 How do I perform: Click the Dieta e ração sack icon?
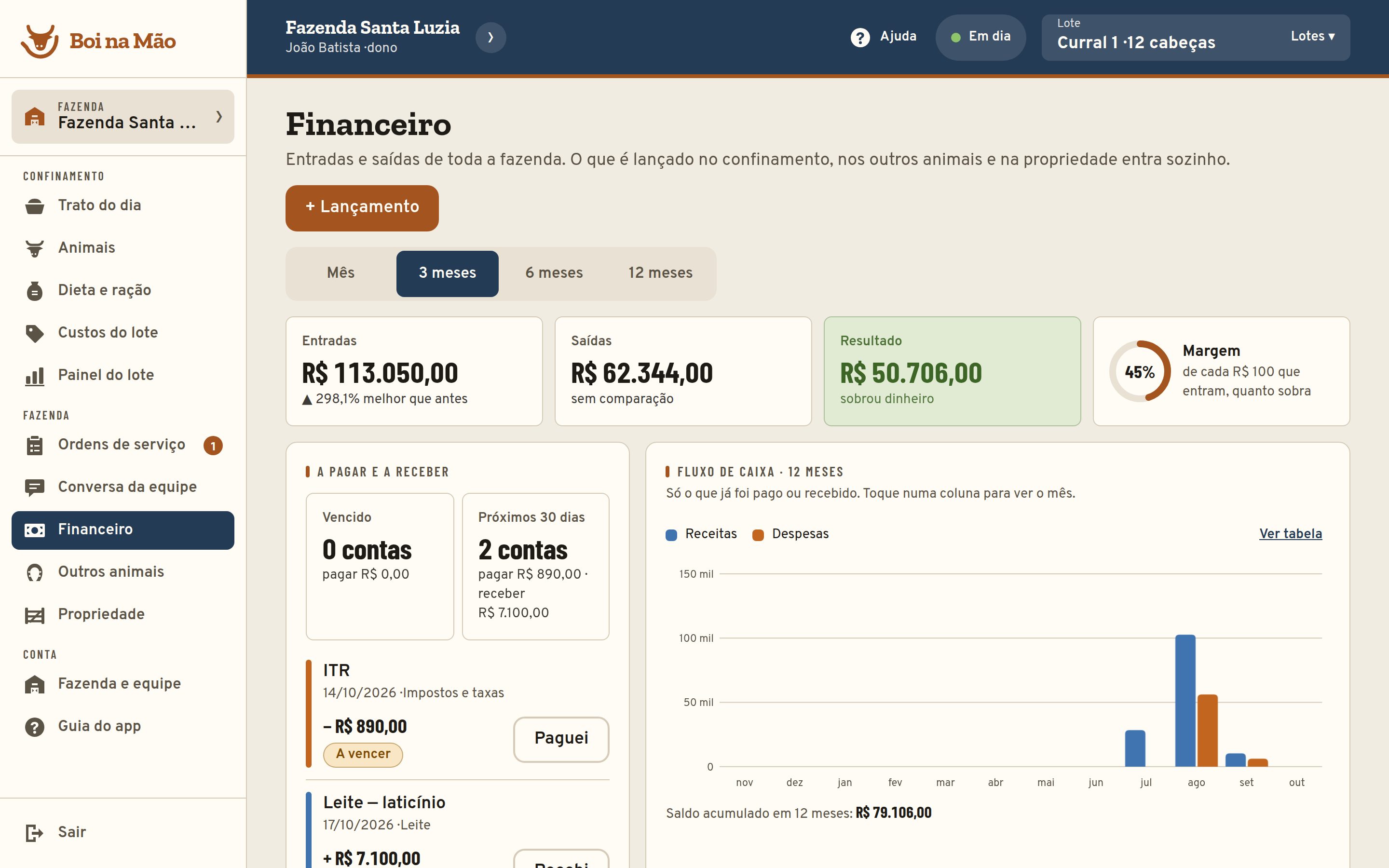[34, 290]
